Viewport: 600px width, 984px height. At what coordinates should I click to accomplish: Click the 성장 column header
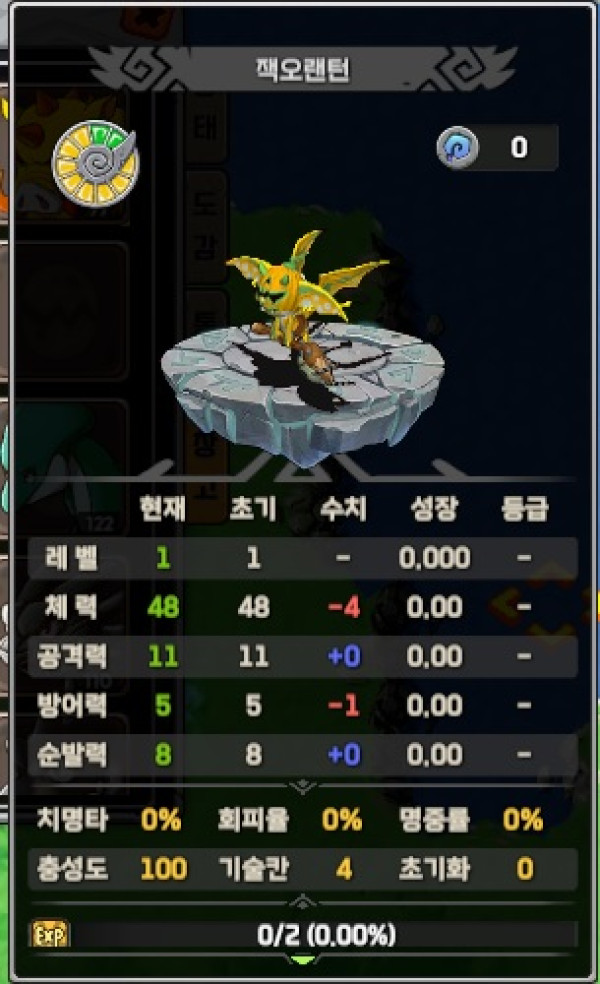(434, 508)
